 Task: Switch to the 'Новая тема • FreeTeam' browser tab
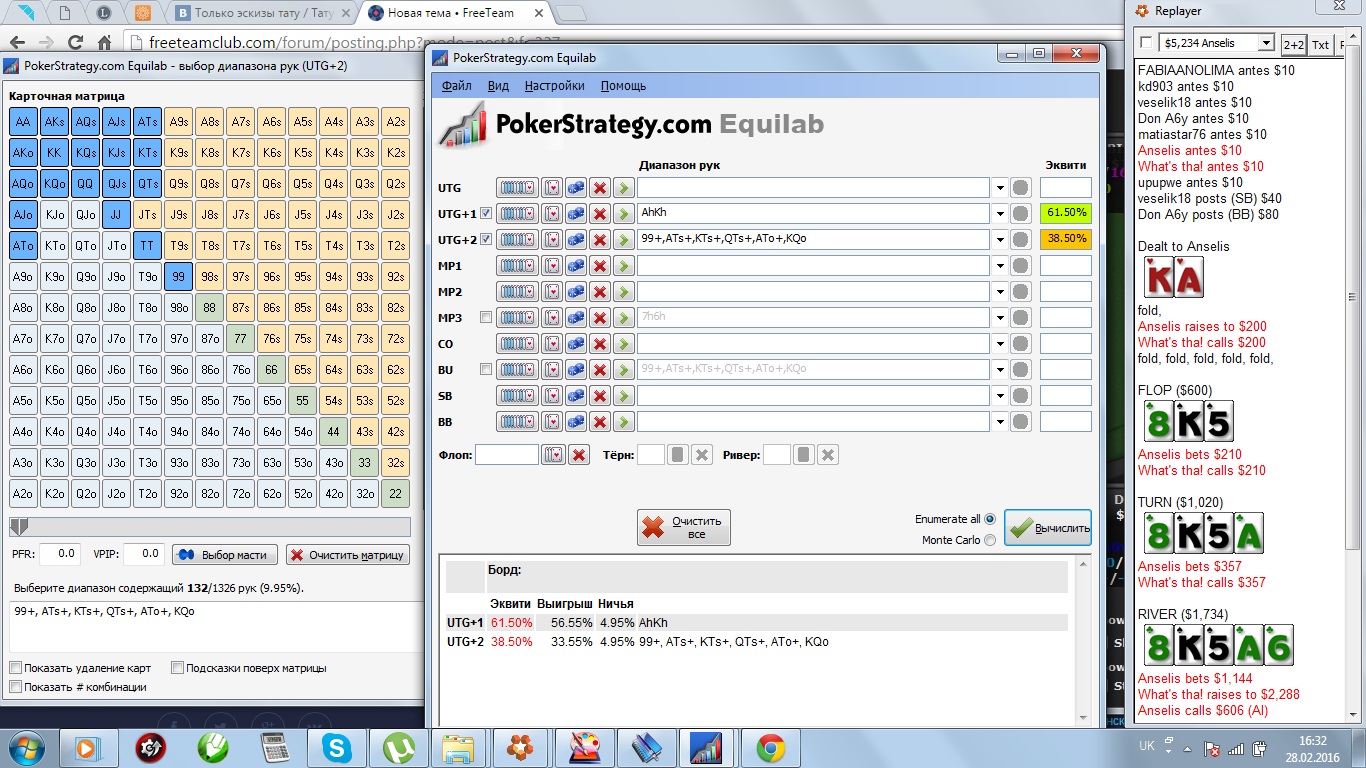pyautogui.click(x=453, y=13)
